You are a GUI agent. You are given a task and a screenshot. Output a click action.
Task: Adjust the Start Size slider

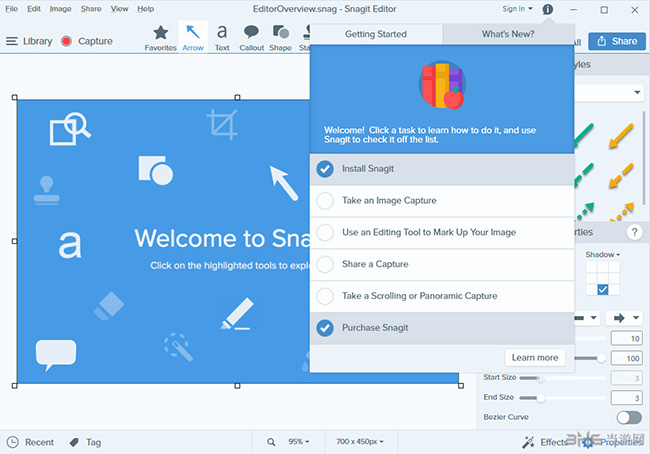coord(541,378)
